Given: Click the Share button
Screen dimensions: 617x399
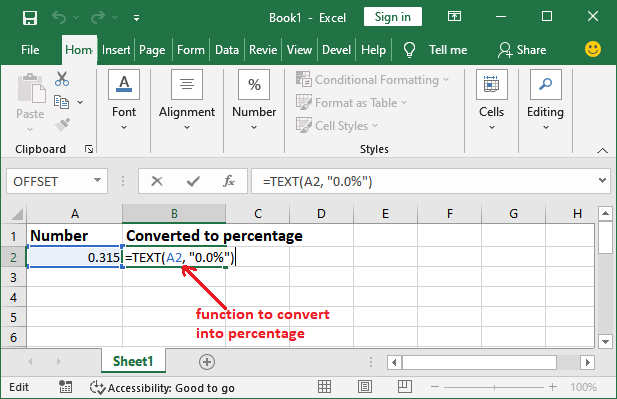Looking at the screenshot, I should [x=522, y=50].
